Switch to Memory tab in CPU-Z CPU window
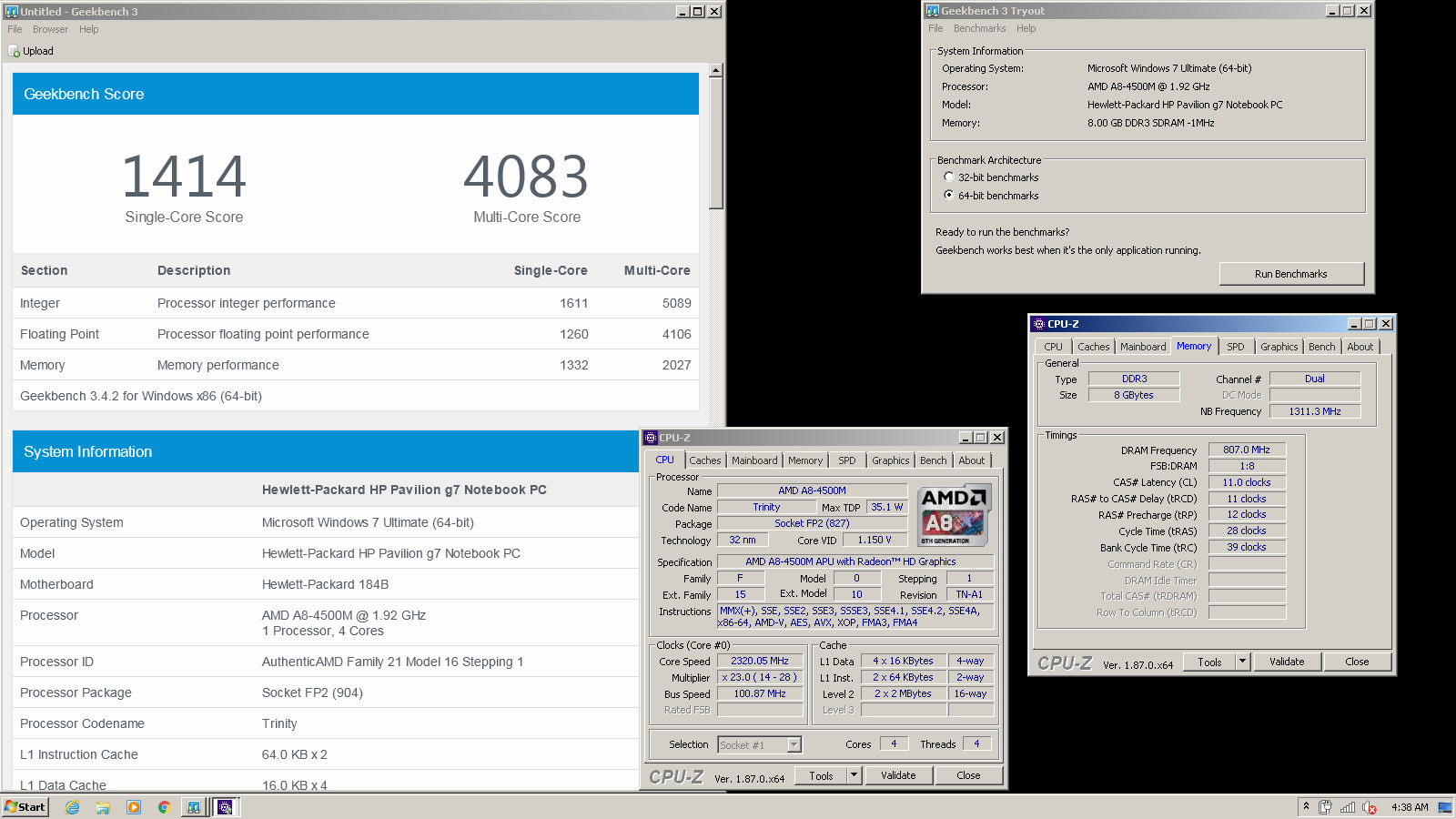The width and height of the screenshot is (1456, 819). (x=805, y=460)
